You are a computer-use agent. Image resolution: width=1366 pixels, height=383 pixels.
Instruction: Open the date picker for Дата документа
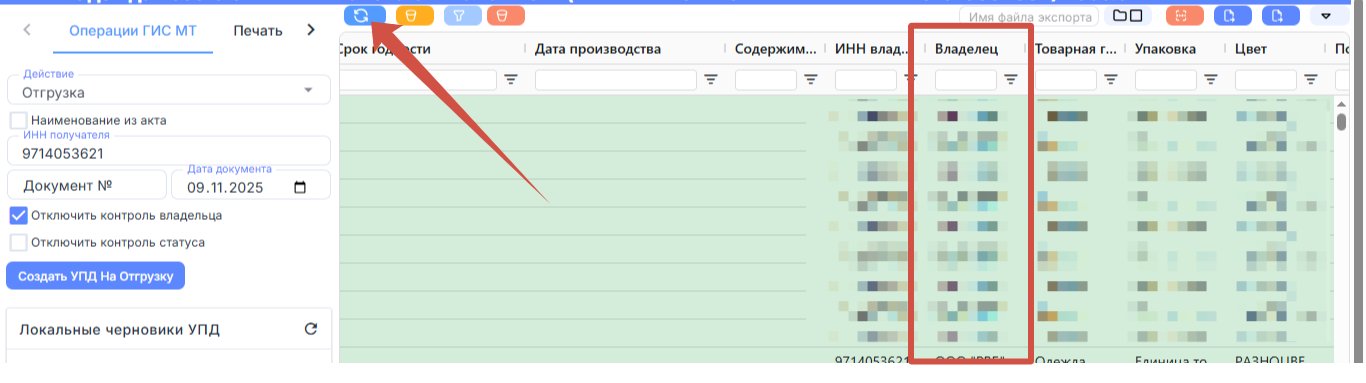pyautogui.click(x=300, y=186)
